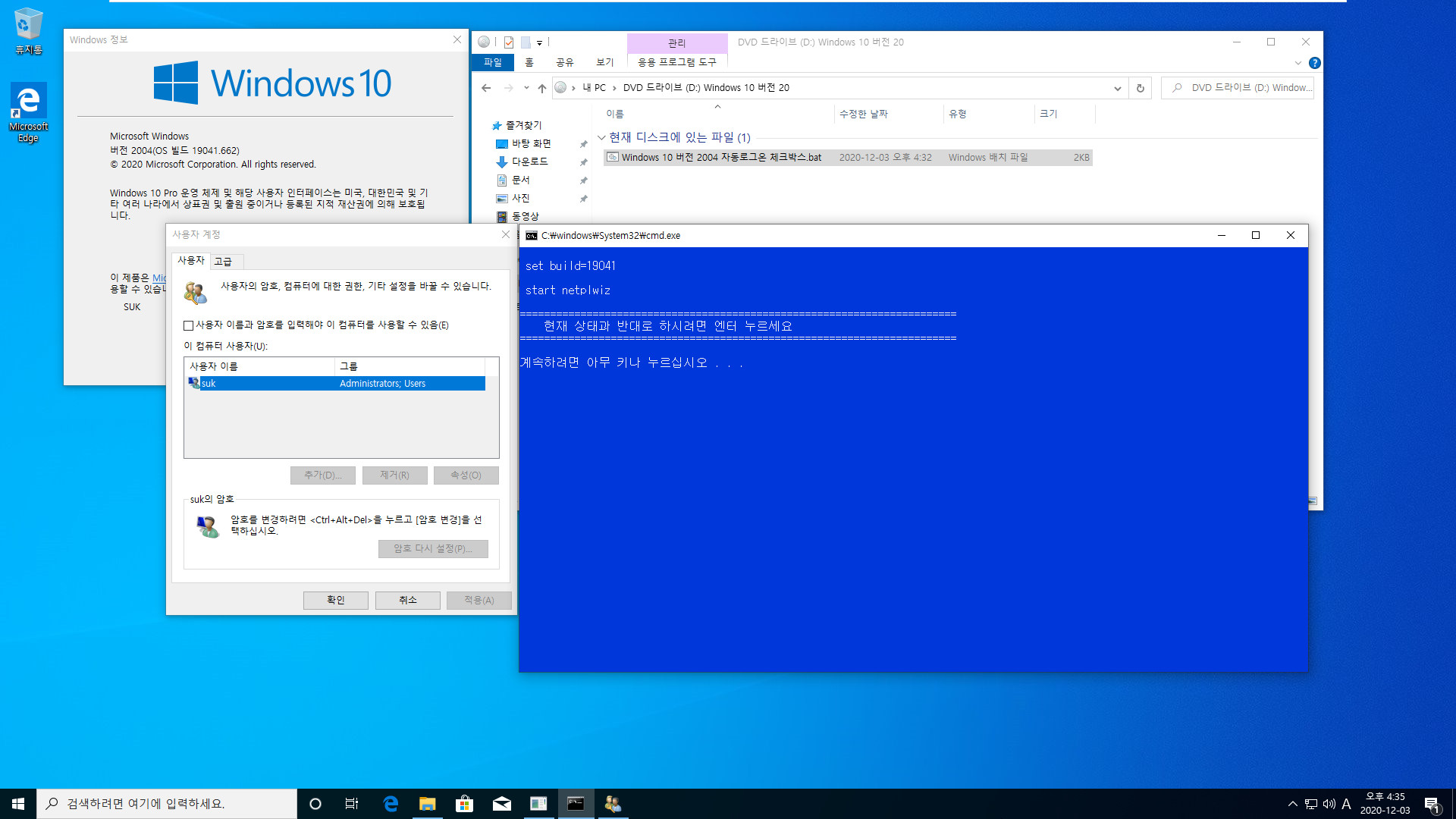Viewport: 1456px width, 819px height.
Task: Select 문서 in Explorer sidebar
Action: tap(520, 180)
